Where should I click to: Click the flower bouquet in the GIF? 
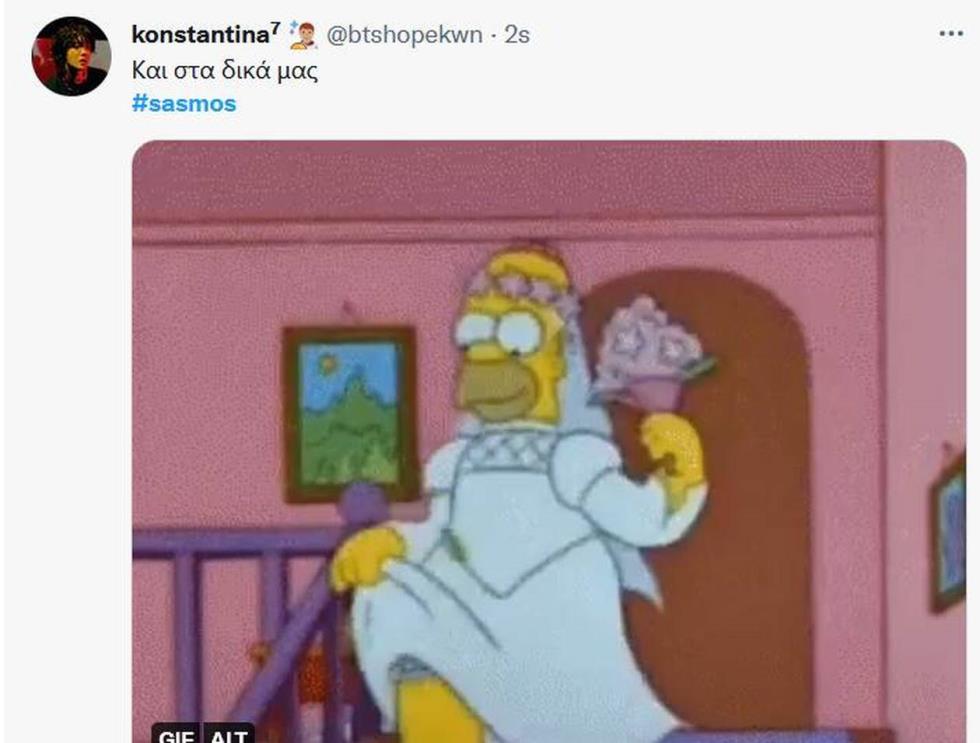point(650,353)
